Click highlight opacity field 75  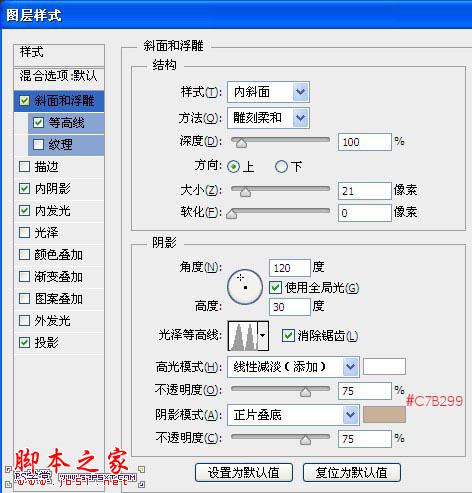click(365, 391)
